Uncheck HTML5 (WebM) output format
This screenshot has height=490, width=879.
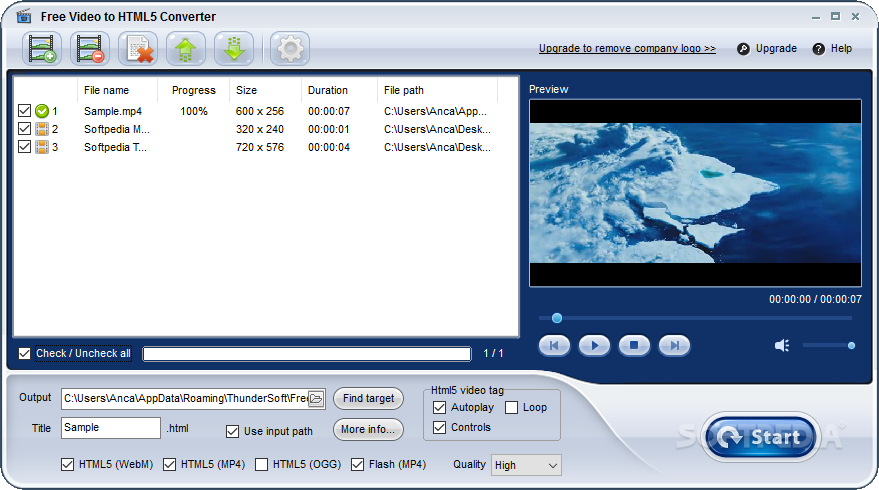(67, 464)
